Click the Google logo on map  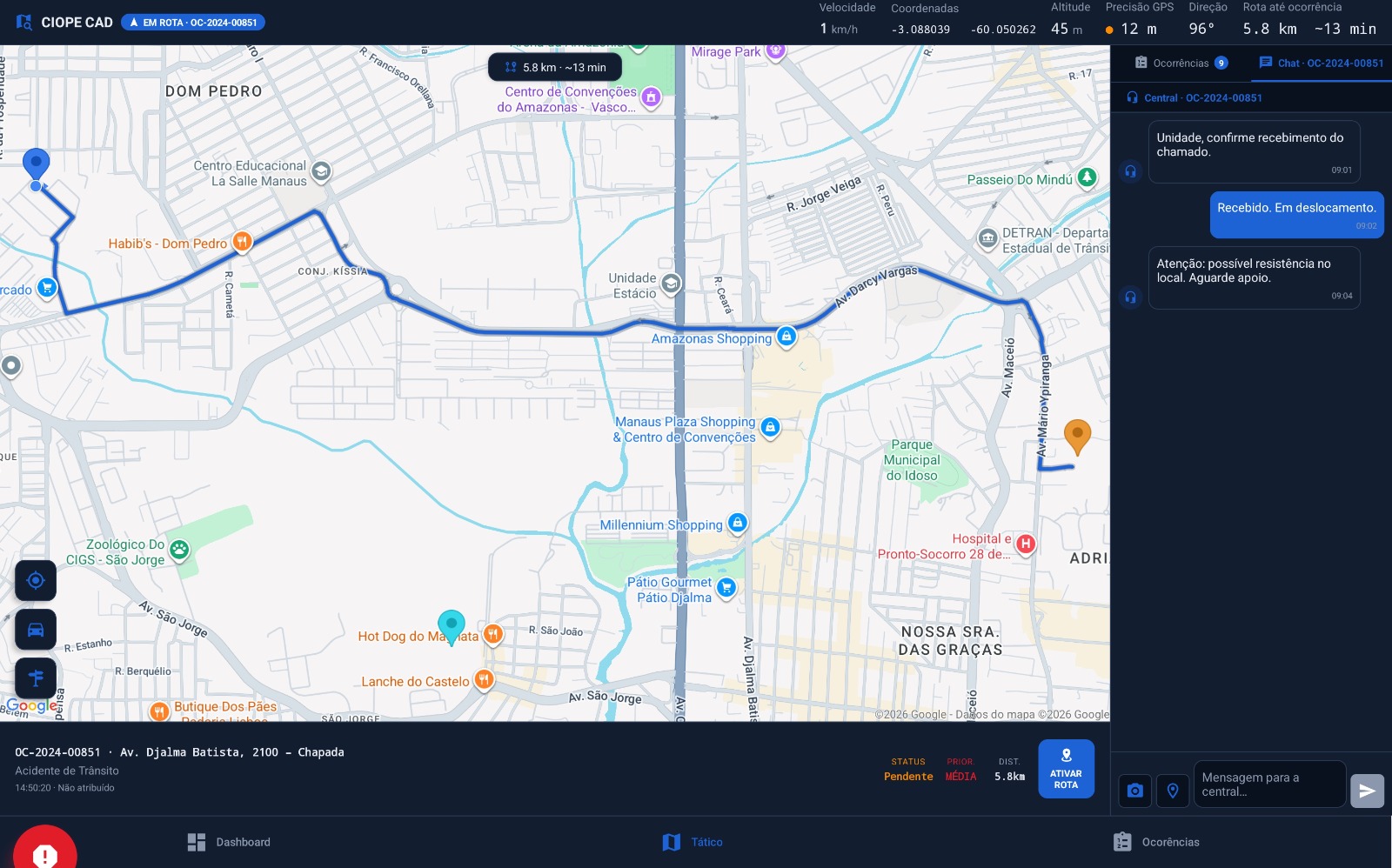click(x=32, y=705)
